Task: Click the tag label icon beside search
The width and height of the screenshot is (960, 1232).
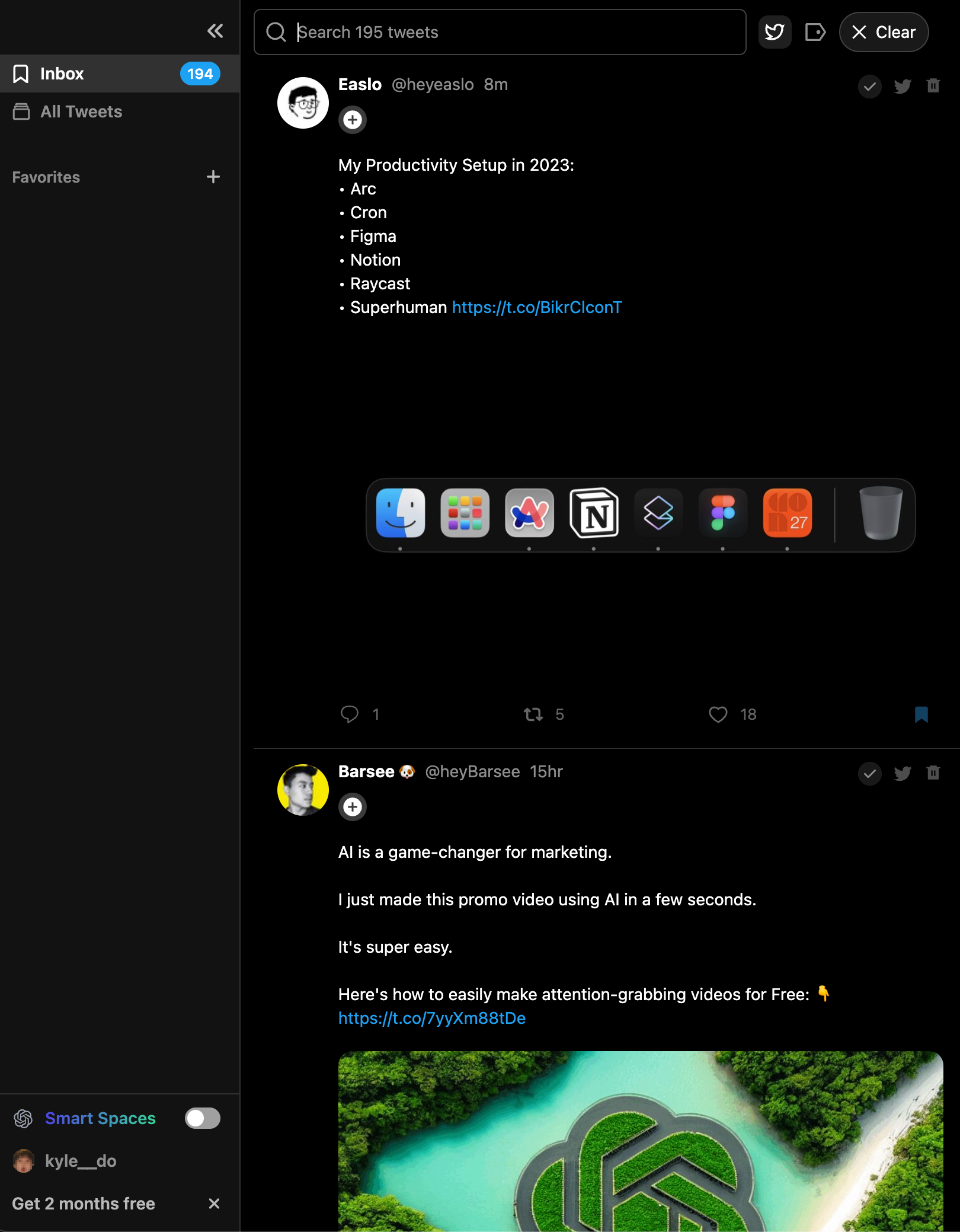Action: pyautogui.click(x=815, y=32)
